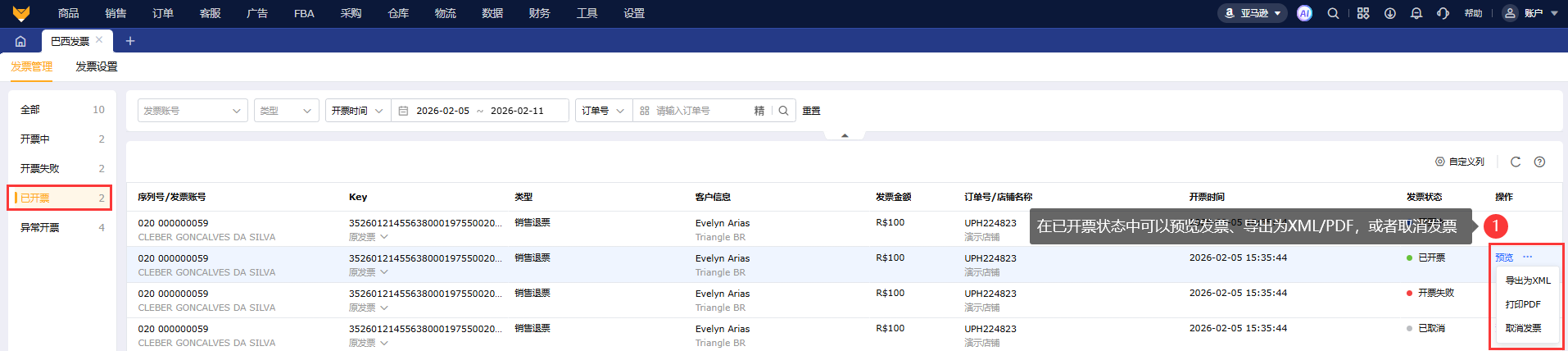This screenshot has height=351, width=1568.
Task: Collapse the filter panel arrow
Action: point(845,135)
